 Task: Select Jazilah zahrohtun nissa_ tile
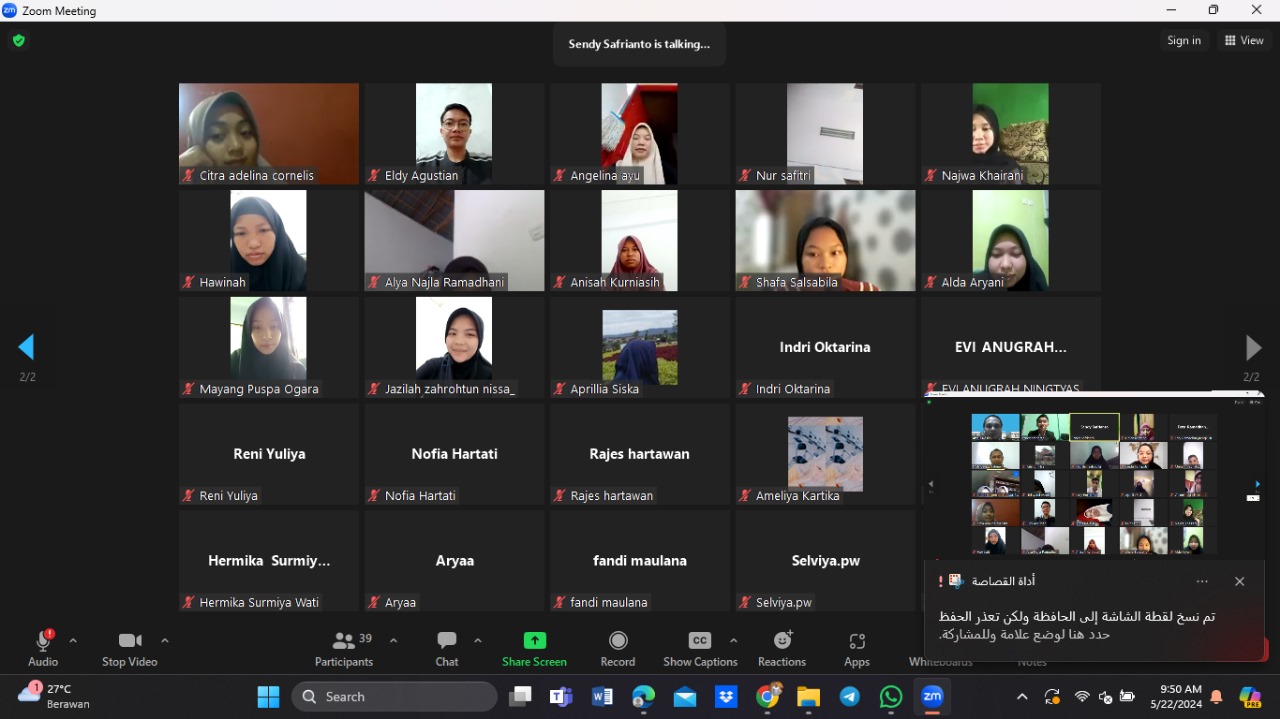pos(454,348)
